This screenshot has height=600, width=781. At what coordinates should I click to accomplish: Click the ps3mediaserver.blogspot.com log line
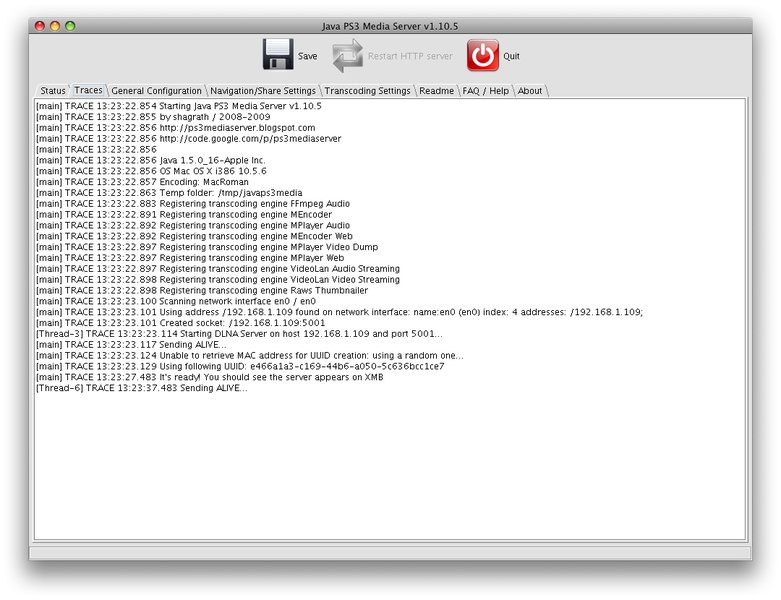(x=175, y=128)
